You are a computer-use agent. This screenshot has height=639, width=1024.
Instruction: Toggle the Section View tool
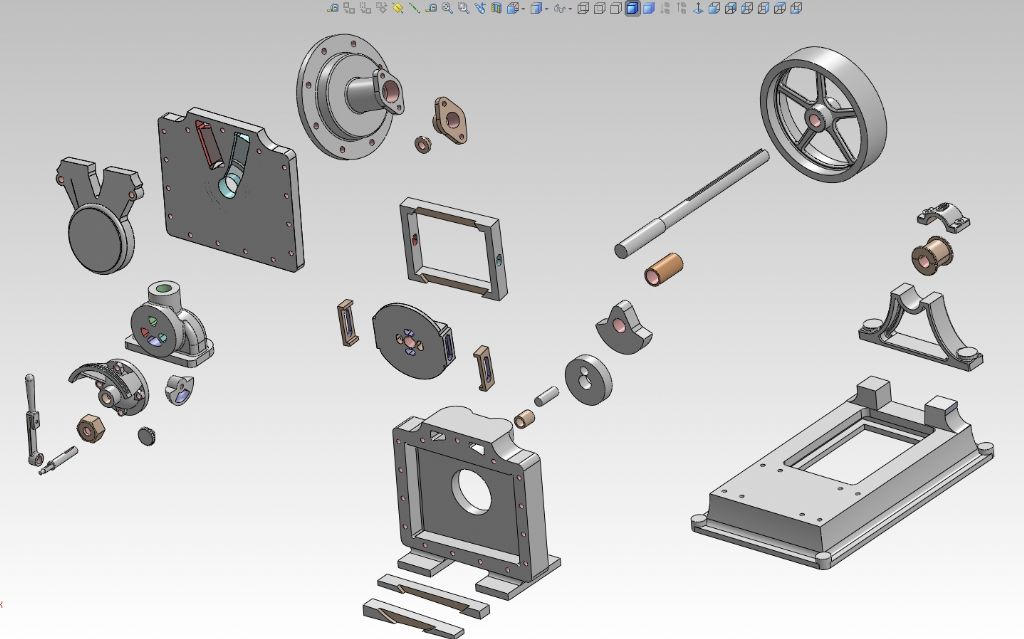pyautogui.click(x=496, y=8)
